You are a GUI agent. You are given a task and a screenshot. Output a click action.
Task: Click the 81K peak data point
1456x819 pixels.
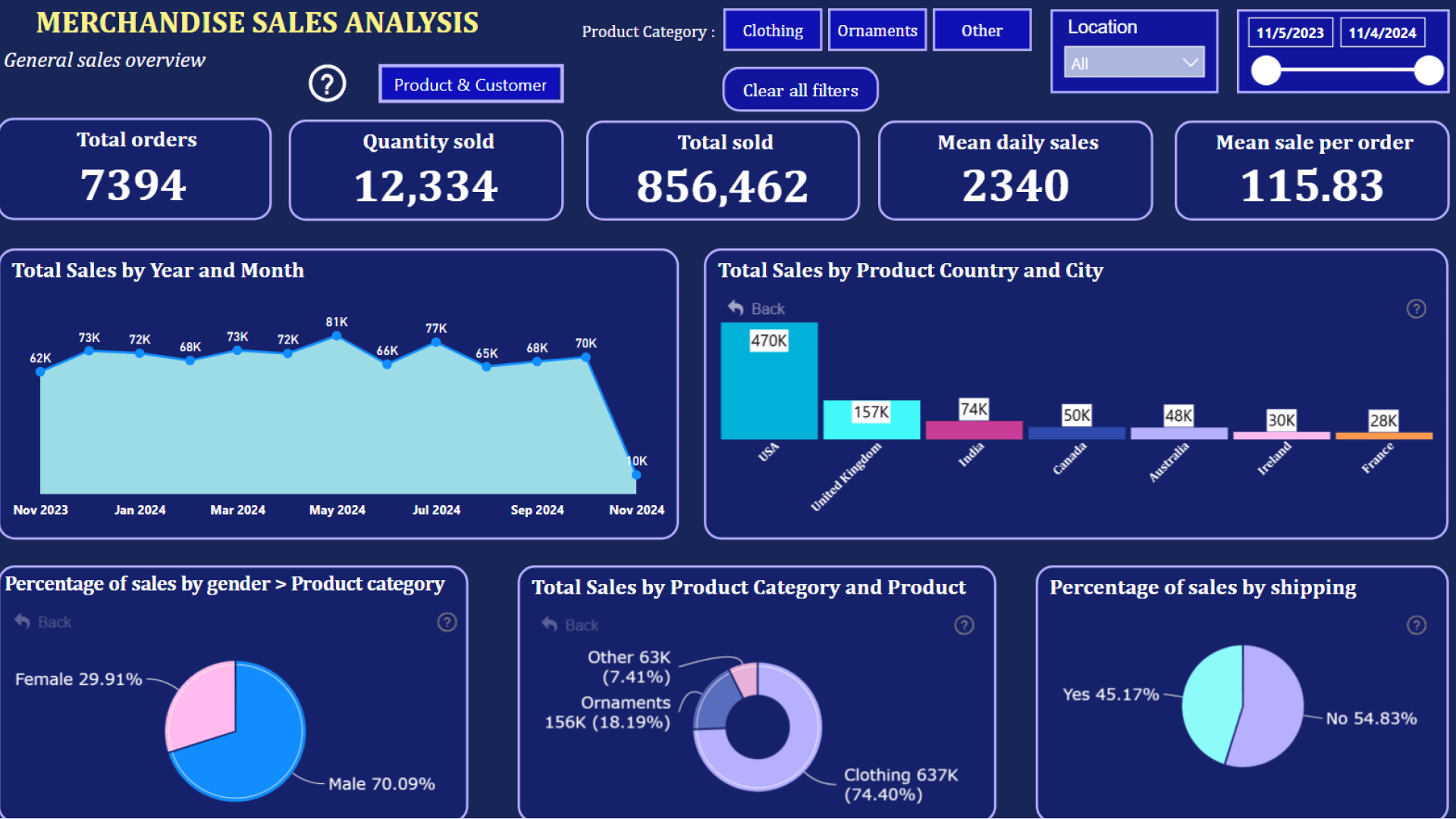click(x=337, y=335)
